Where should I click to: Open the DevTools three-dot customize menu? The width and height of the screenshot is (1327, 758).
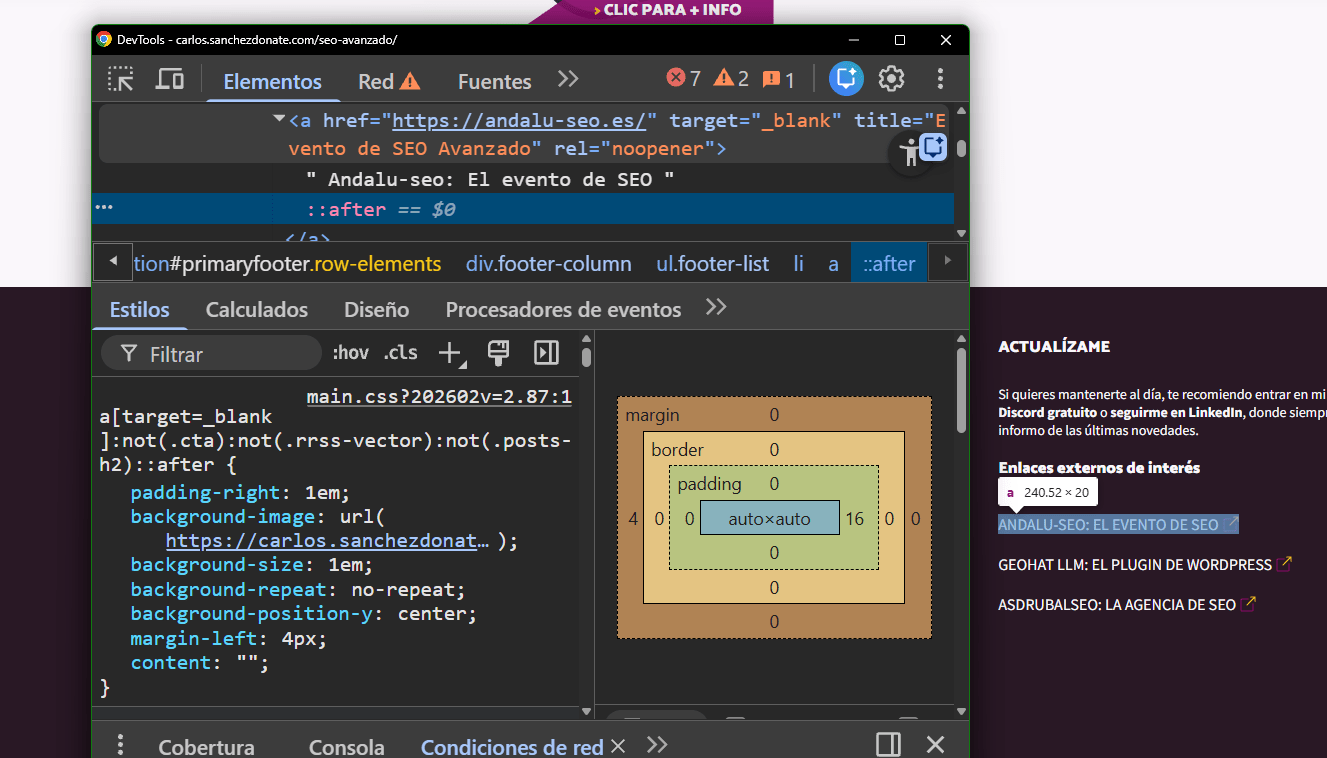(940, 79)
